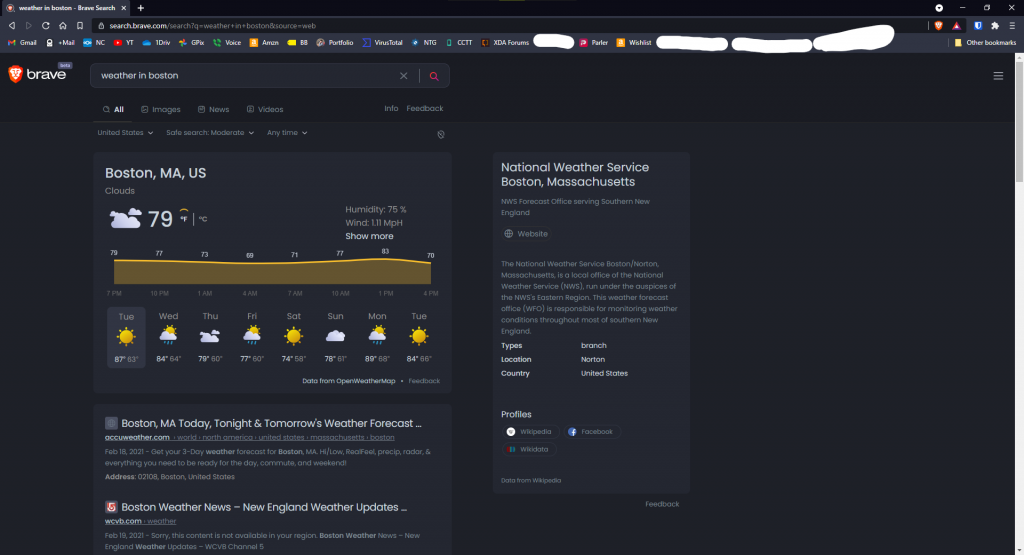Open the GPix Google Photos bookmark
The width and height of the screenshot is (1024, 555).
pyautogui.click(x=191, y=42)
